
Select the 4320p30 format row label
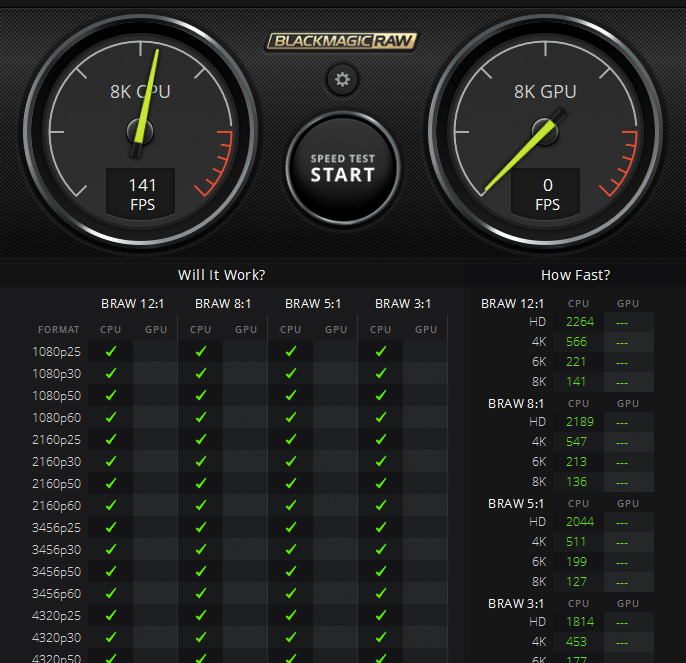tap(56, 638)
